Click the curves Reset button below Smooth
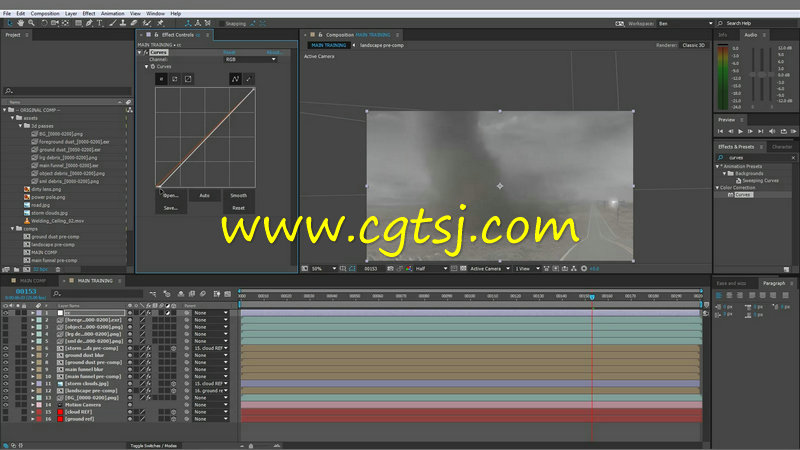800x450 pixels. pos(238,208)
